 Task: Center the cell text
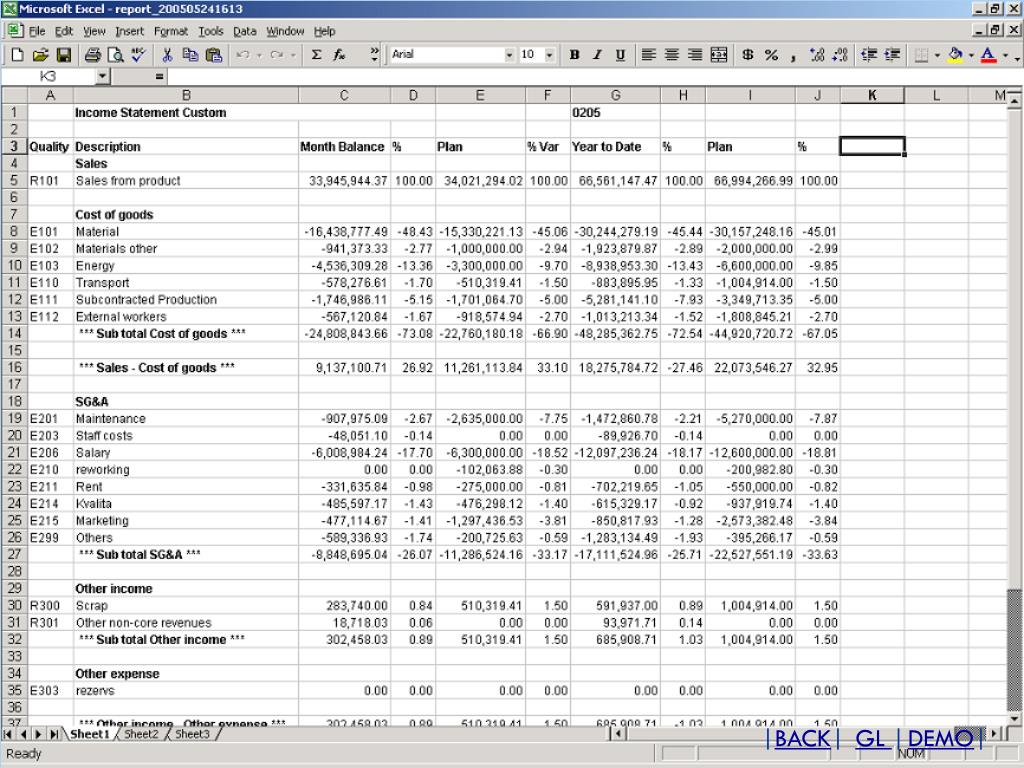pyautogui.click(x=671, y=55)
